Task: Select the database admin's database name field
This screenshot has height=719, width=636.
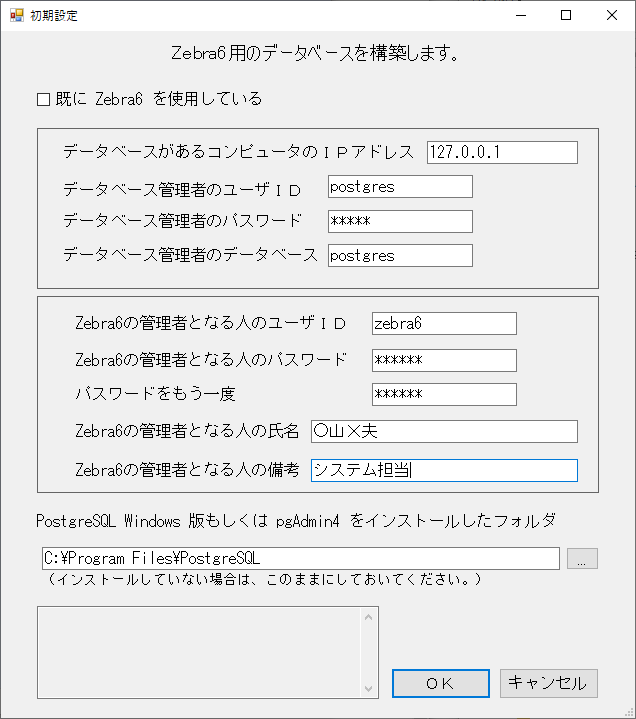Action: click(x=400, y=255)
